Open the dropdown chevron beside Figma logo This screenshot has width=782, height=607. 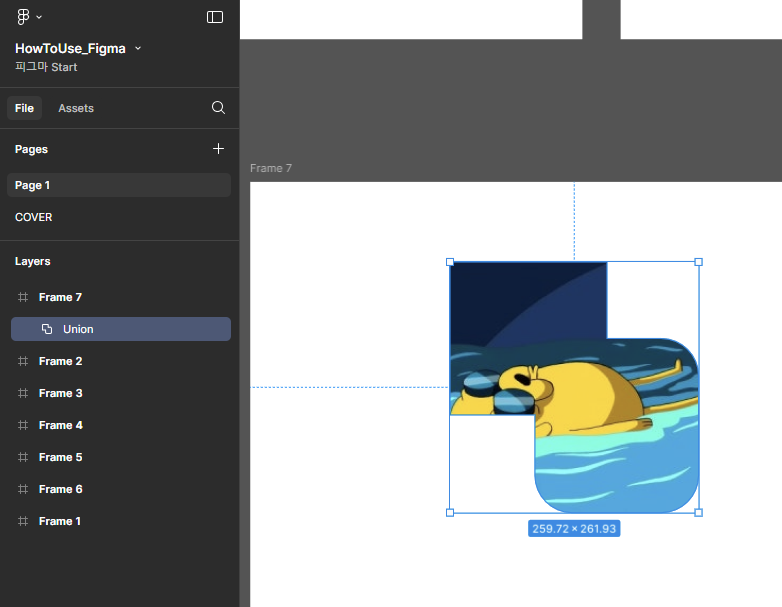(x=39, y=17)
